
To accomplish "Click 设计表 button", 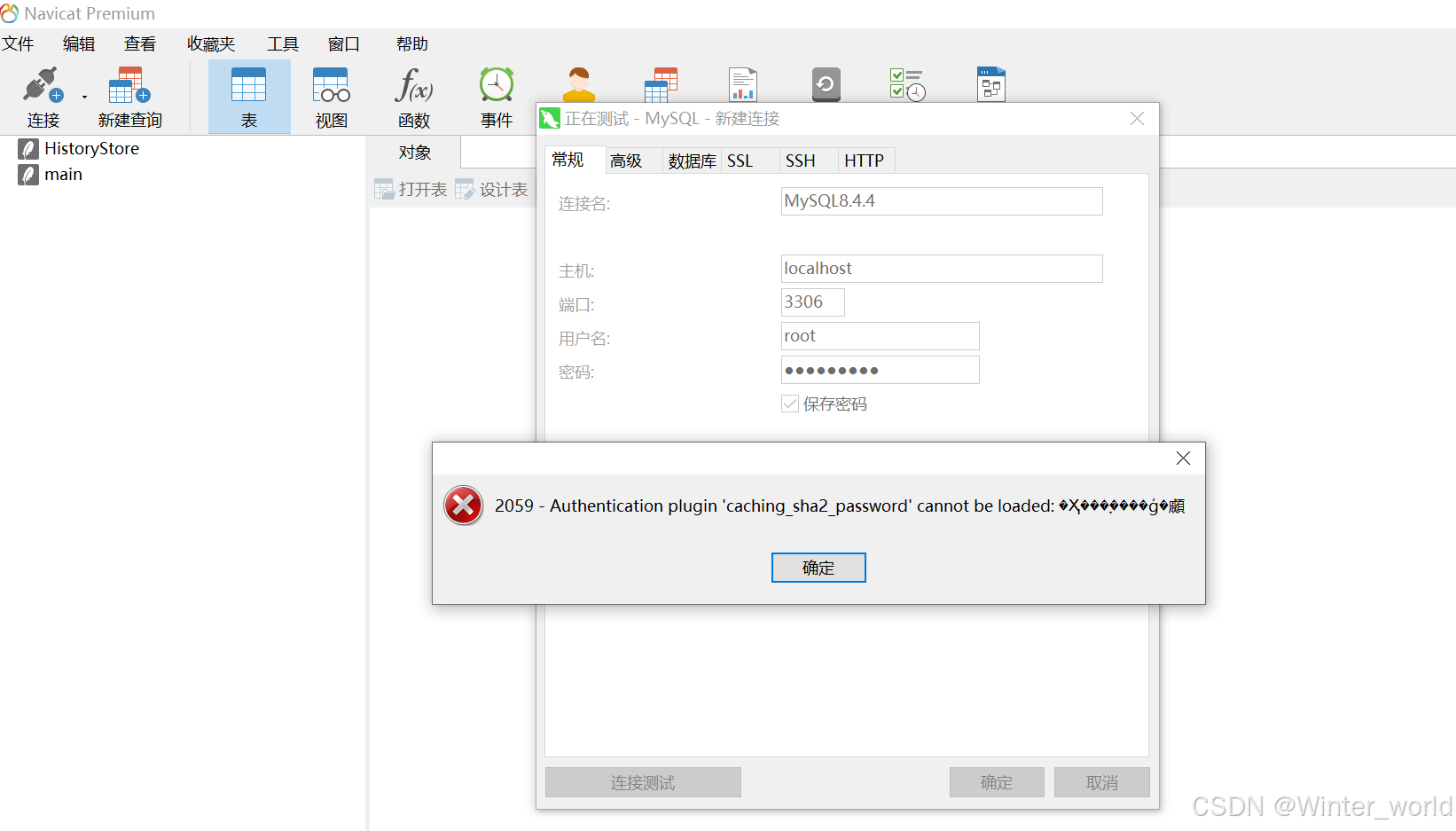I will coord(492,189).
